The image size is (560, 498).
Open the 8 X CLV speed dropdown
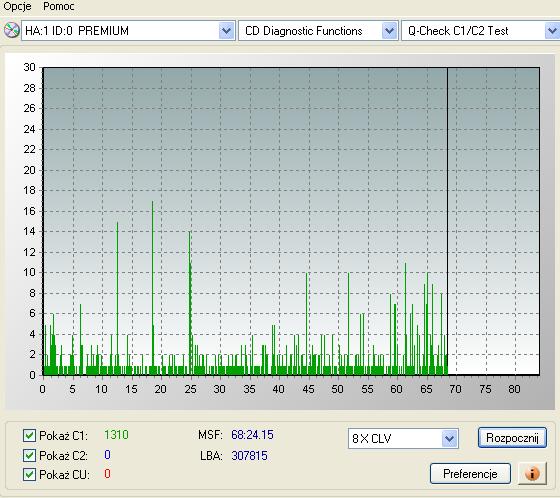pyautogui.click(x=449, y=438)
